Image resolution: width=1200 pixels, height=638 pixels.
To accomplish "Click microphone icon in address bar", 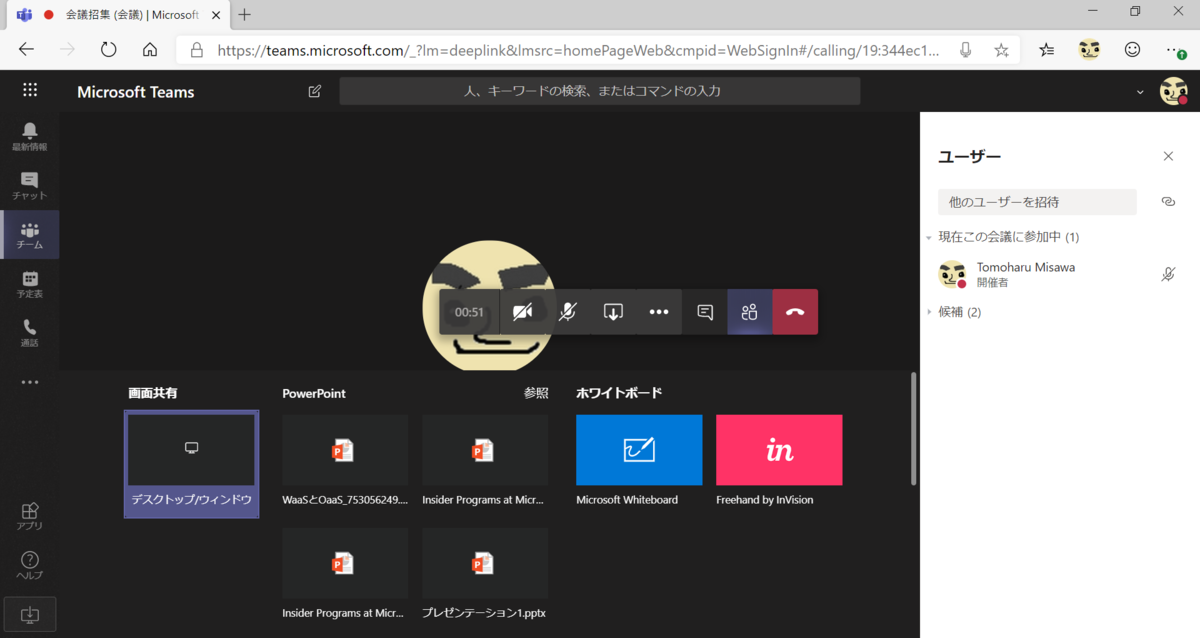I will [x=965, y=50].
